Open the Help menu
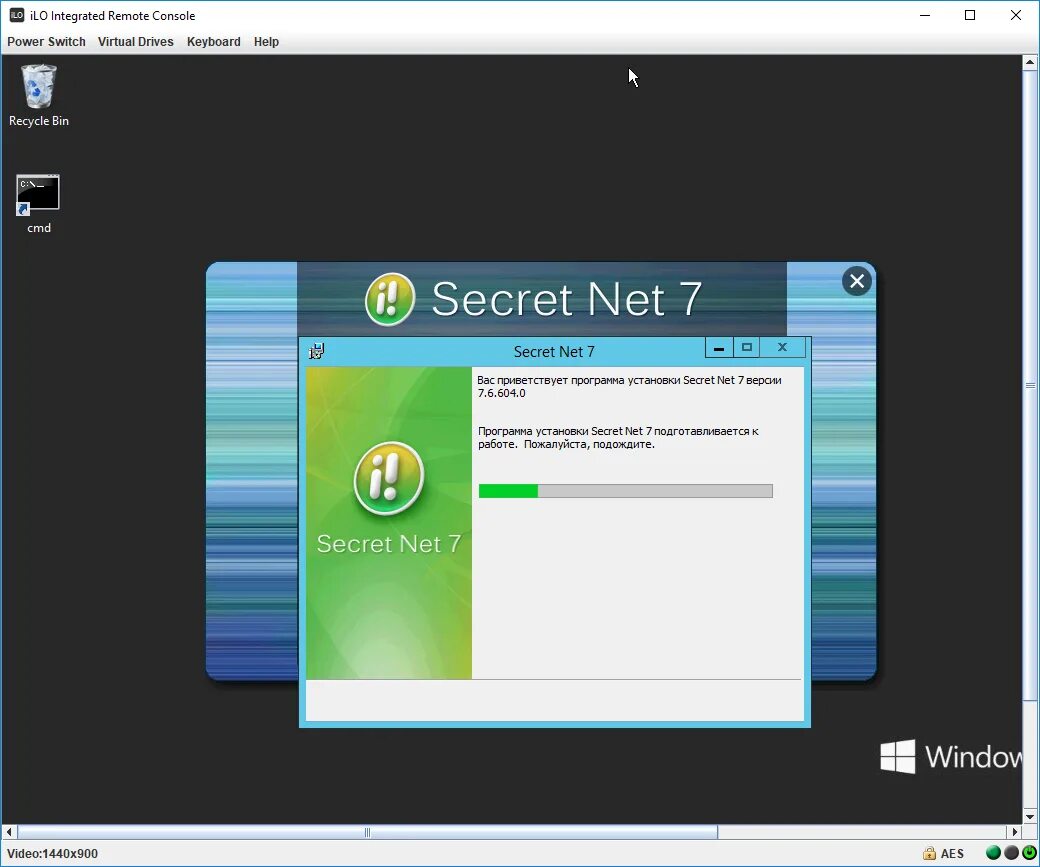Viewport: 1040px width, 867px height. tap(266, 42)
